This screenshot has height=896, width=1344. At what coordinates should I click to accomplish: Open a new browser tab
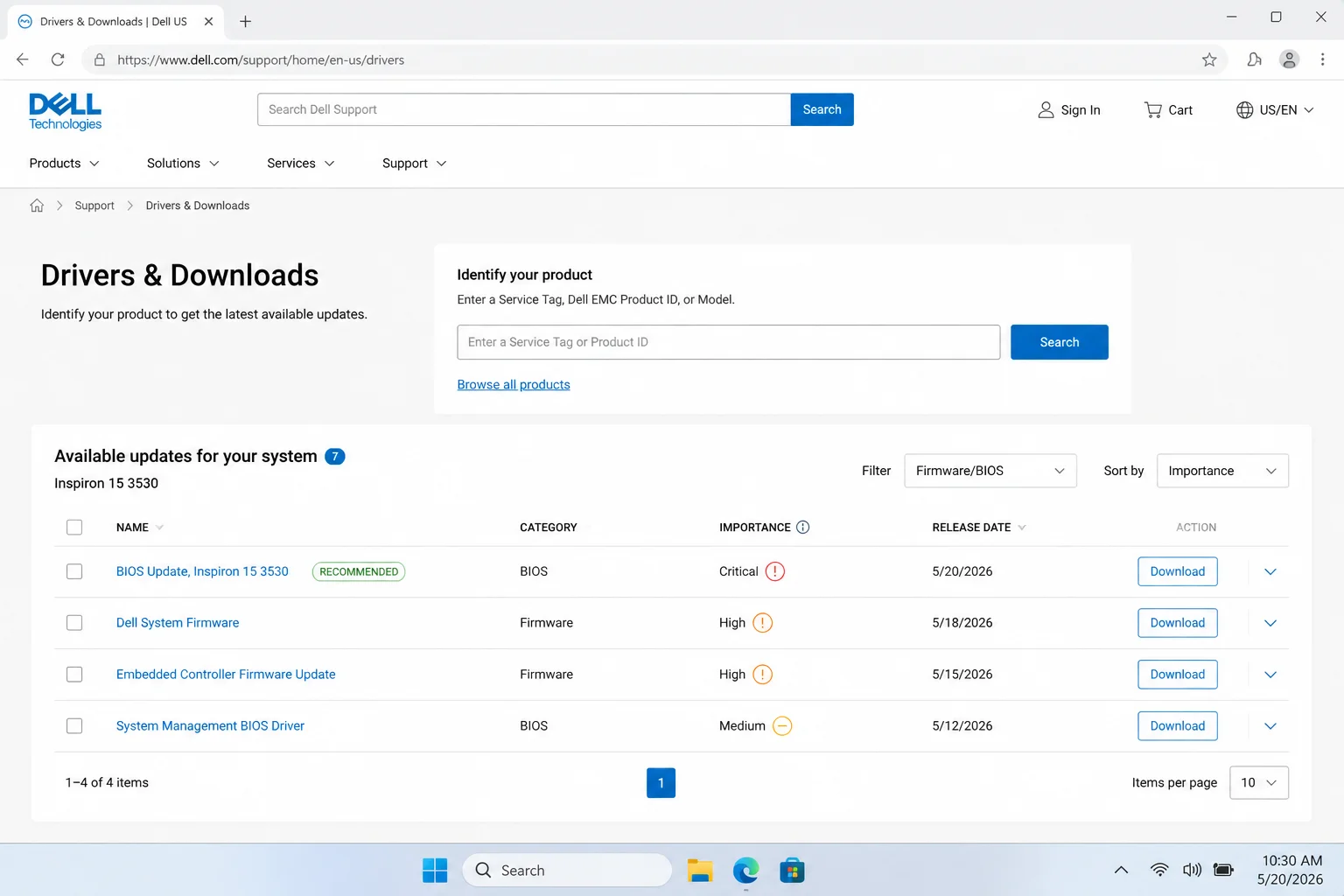245,21
